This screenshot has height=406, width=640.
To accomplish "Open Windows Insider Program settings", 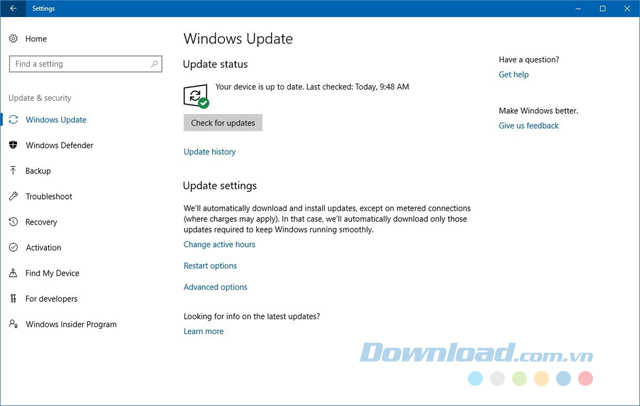I will (x=71, y=324).
